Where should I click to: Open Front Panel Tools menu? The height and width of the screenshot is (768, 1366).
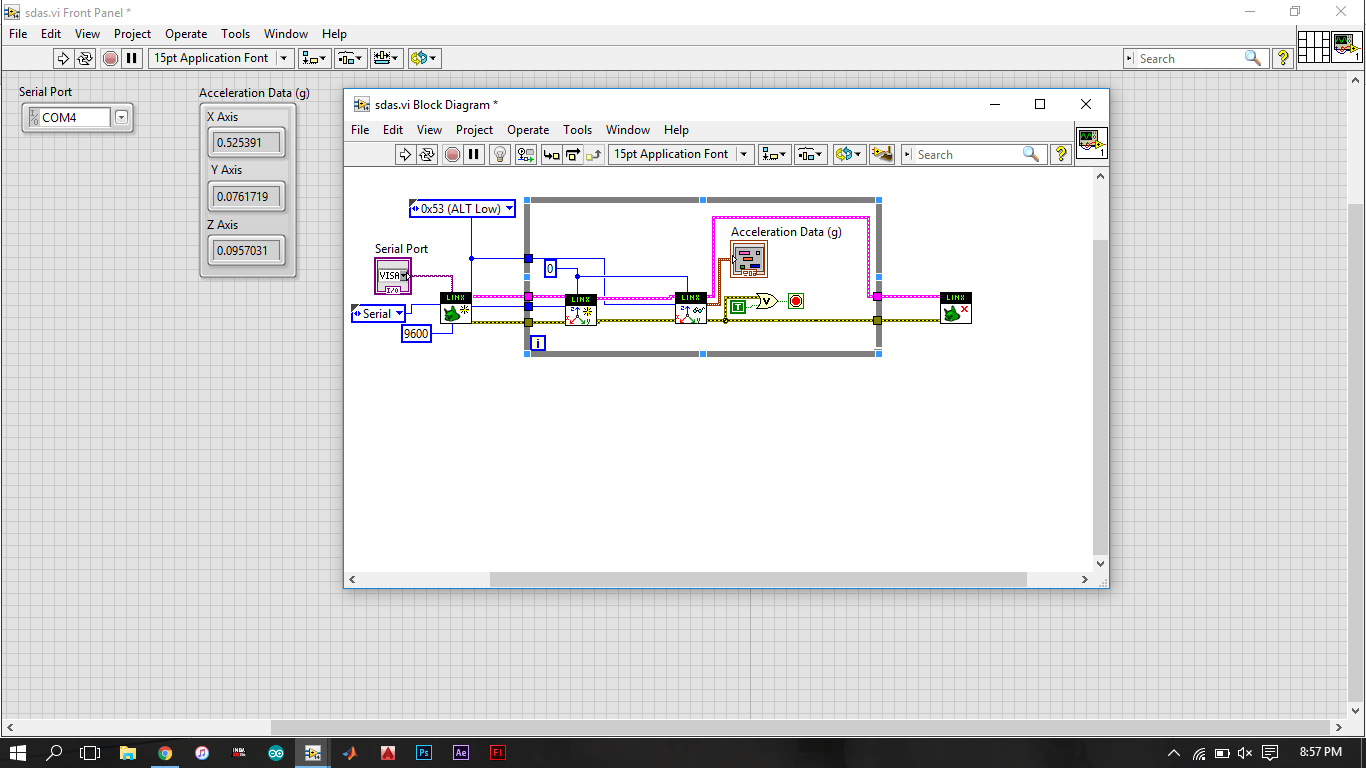[x=236, y=34]
